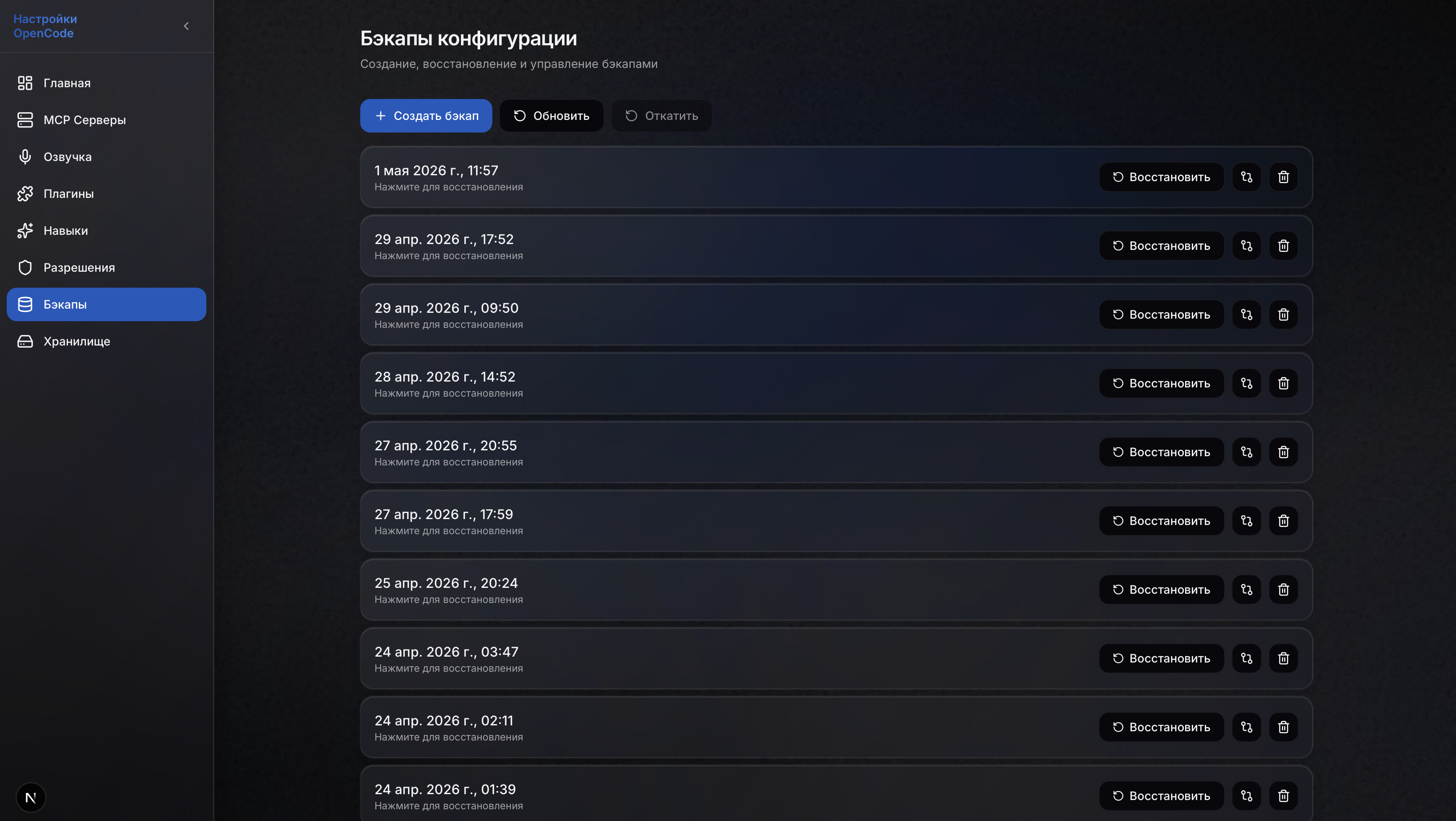Image resolution: width=1456 pixels, height=821 pixels.
Task: Restore the 27 апр. 20:55 backup
Action: click(x=1162, y=452)
